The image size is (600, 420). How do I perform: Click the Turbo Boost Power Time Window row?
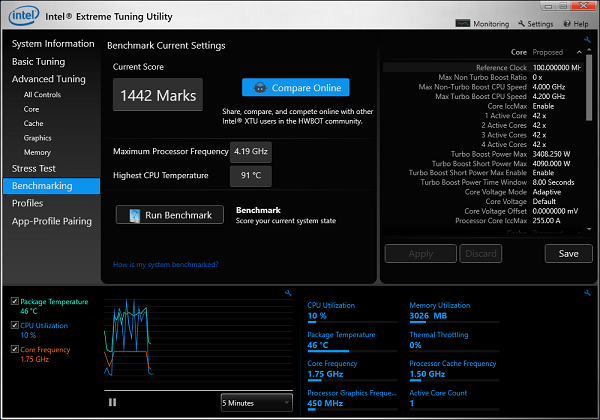coord(483,182)
